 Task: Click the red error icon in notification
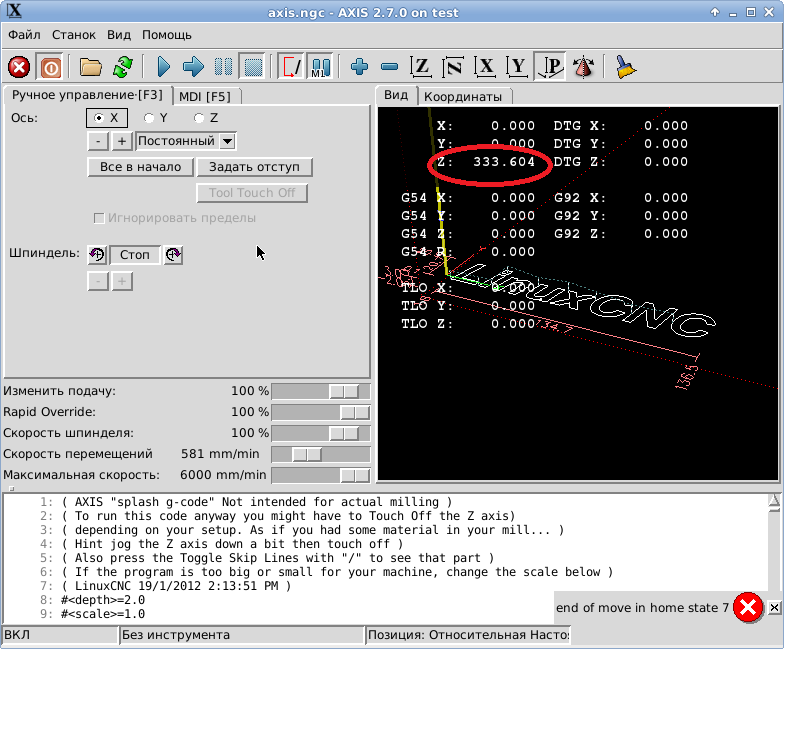coord(747,608)
